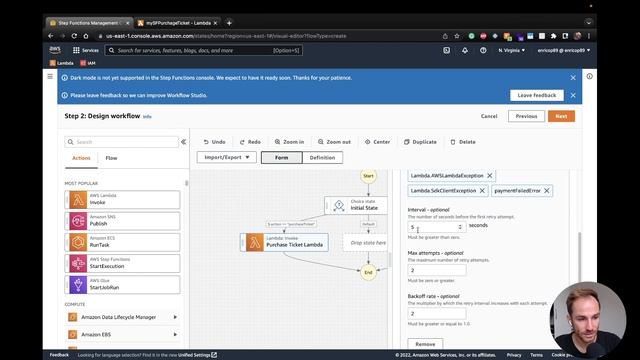Go back in browser history
The width and height of the screenshot is (640, 360).
click(x=51, y=36)
